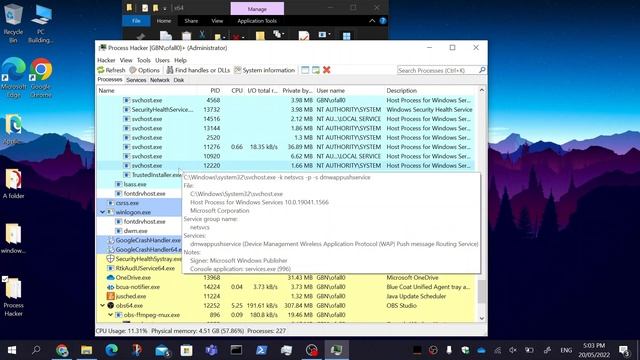
Task: Open the Process Hacker desktop folder
Action: pyautogui.click(x=13, y=296)
